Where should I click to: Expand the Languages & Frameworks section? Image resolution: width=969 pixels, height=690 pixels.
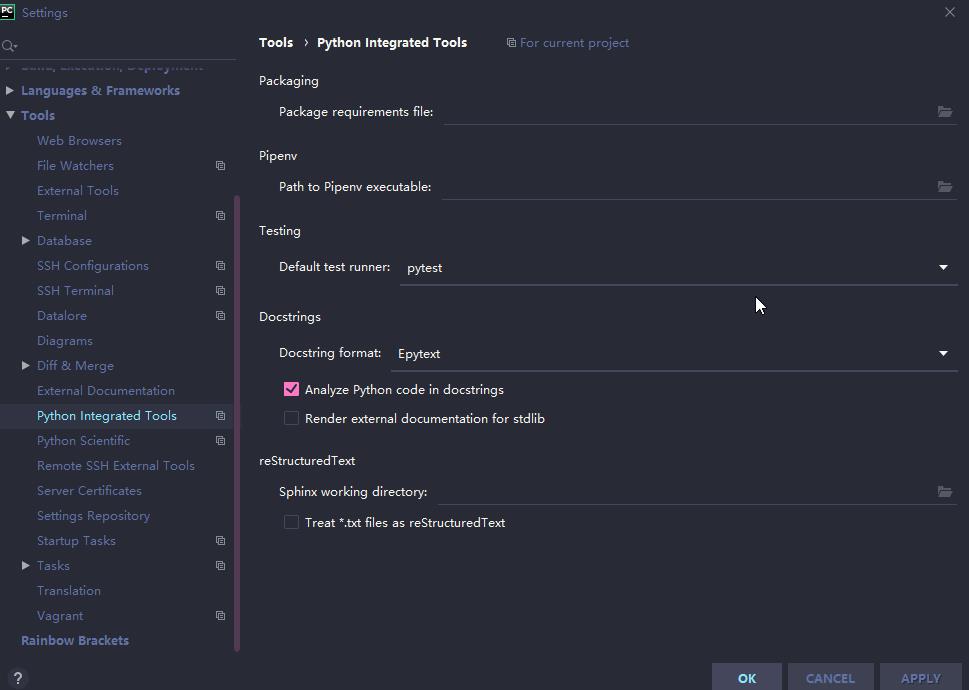10,90
